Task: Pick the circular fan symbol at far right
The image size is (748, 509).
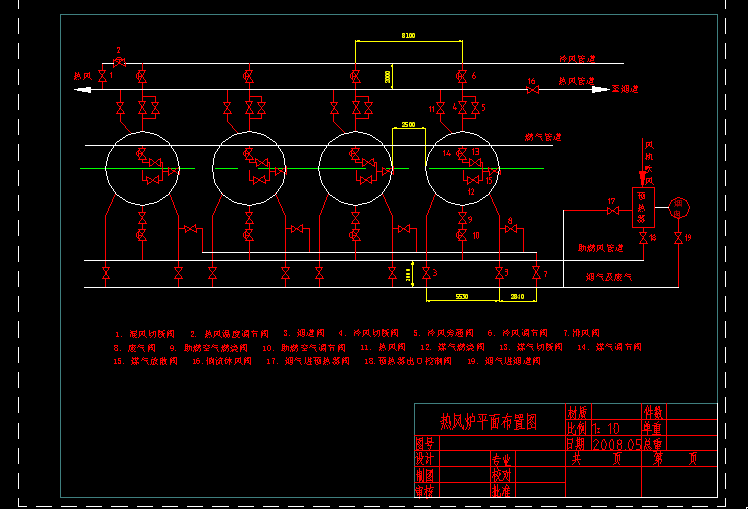Action: [x=680, y=208]
